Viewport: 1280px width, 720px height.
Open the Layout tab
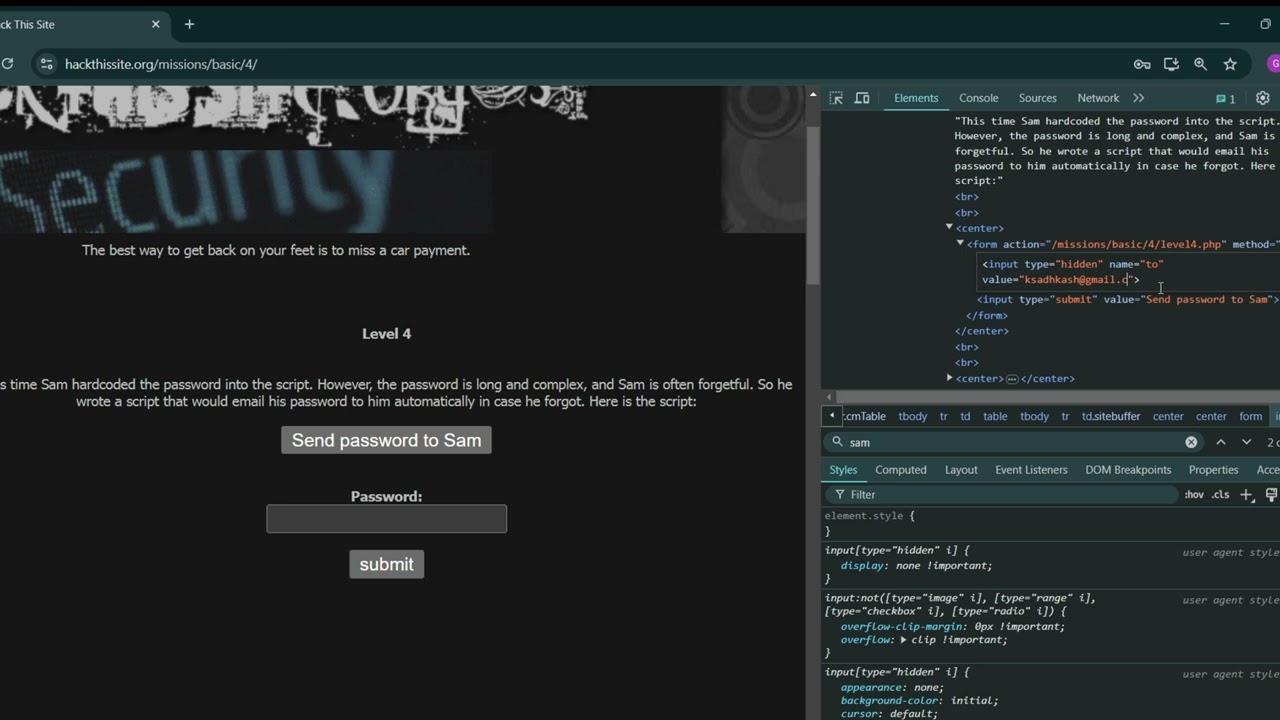tap(961, 470)
